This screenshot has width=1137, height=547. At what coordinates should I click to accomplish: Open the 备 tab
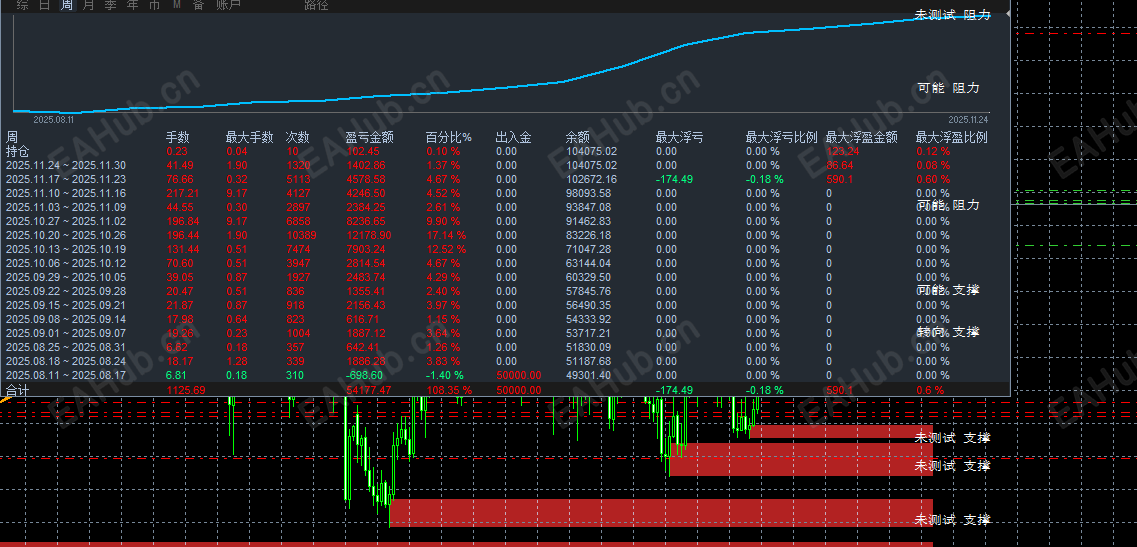(198, 5)
